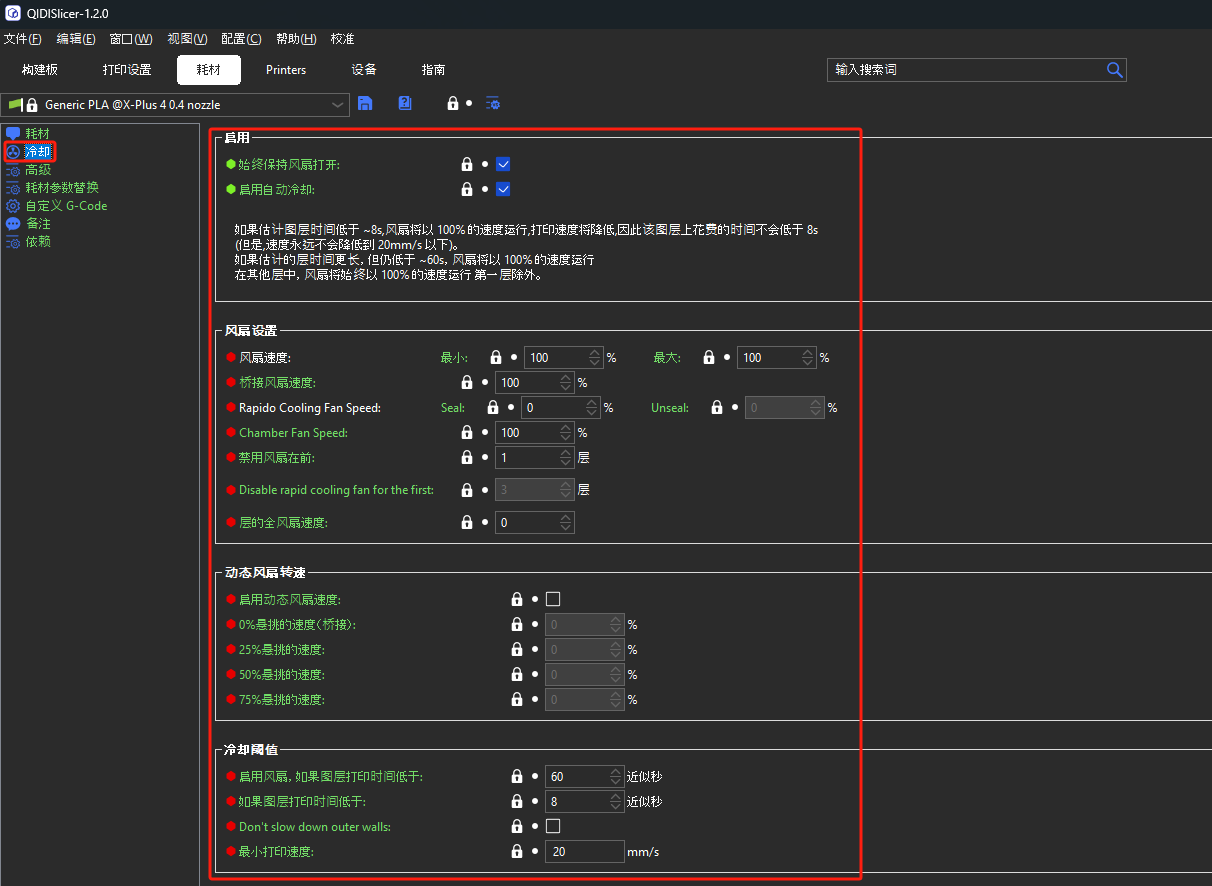
Task: Click lock icon for 始终保持风扇打开
Action: pyautogui.click(x=466, y=164)
